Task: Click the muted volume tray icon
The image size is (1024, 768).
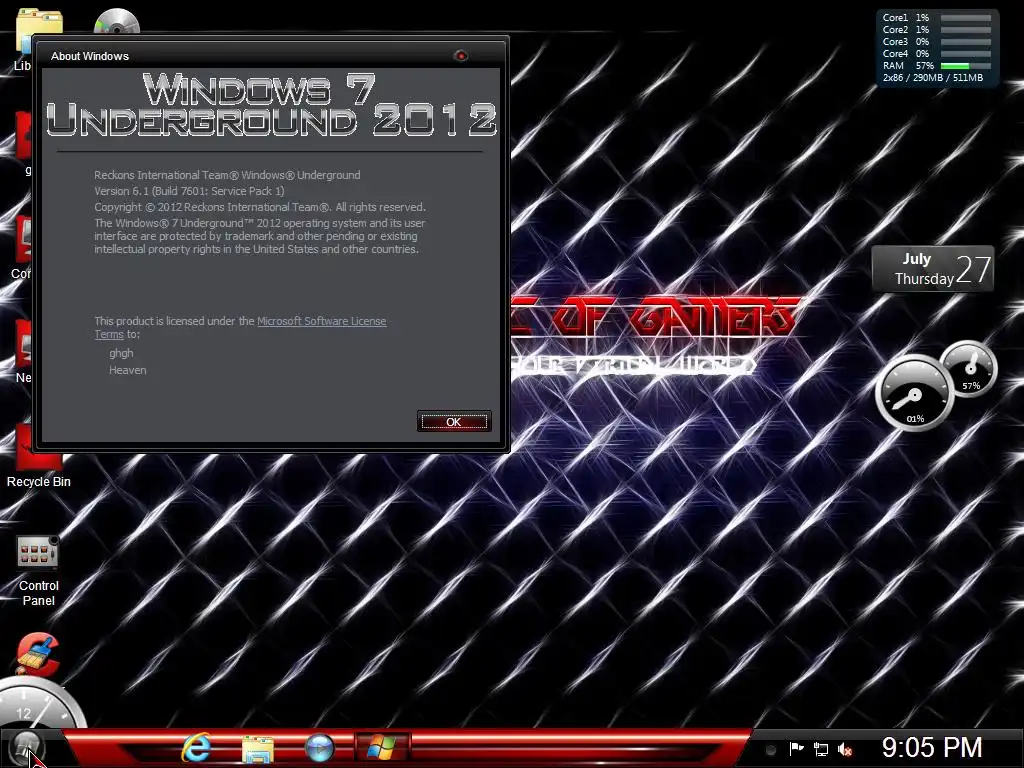Action: [x=844, y=749]
